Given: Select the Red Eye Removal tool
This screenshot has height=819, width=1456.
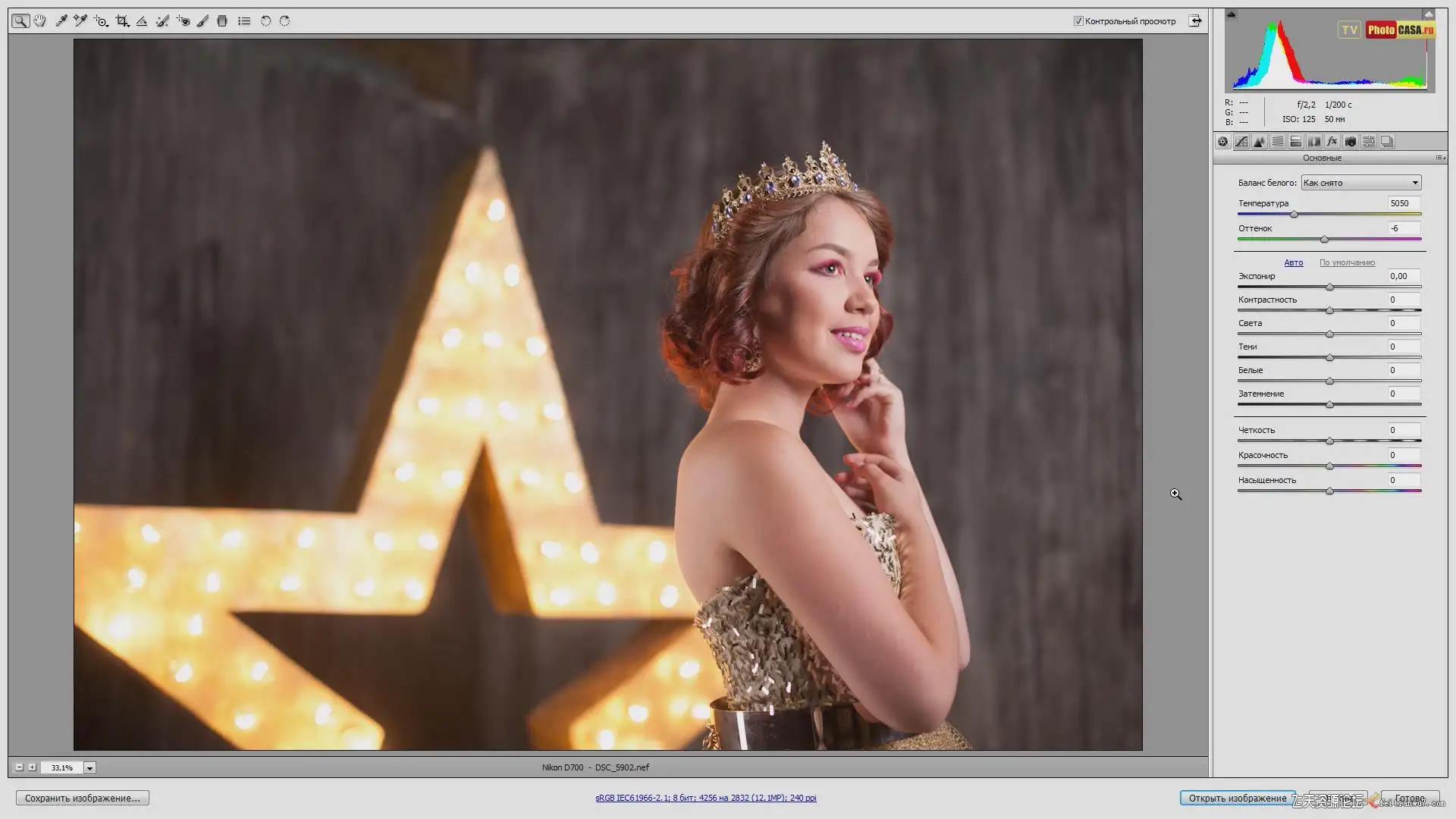Looking at the screenshot, I should point(183,21).
